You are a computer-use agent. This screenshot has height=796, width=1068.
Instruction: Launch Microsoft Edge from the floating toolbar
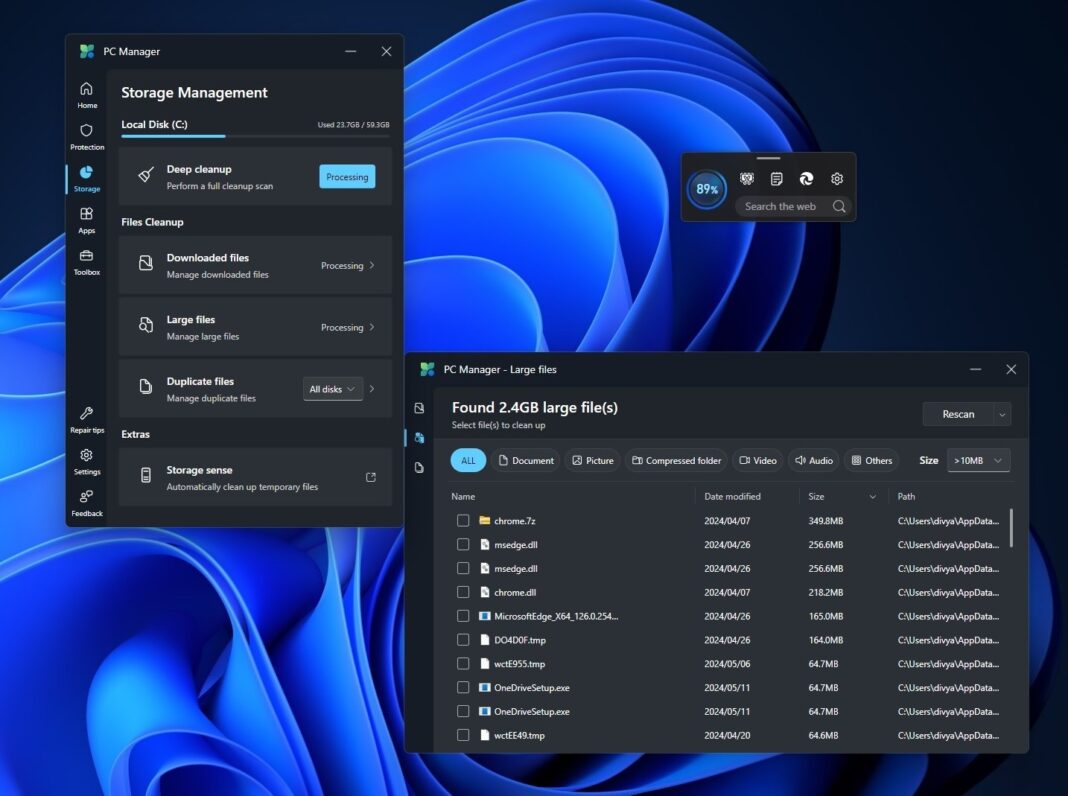point(806,178)
